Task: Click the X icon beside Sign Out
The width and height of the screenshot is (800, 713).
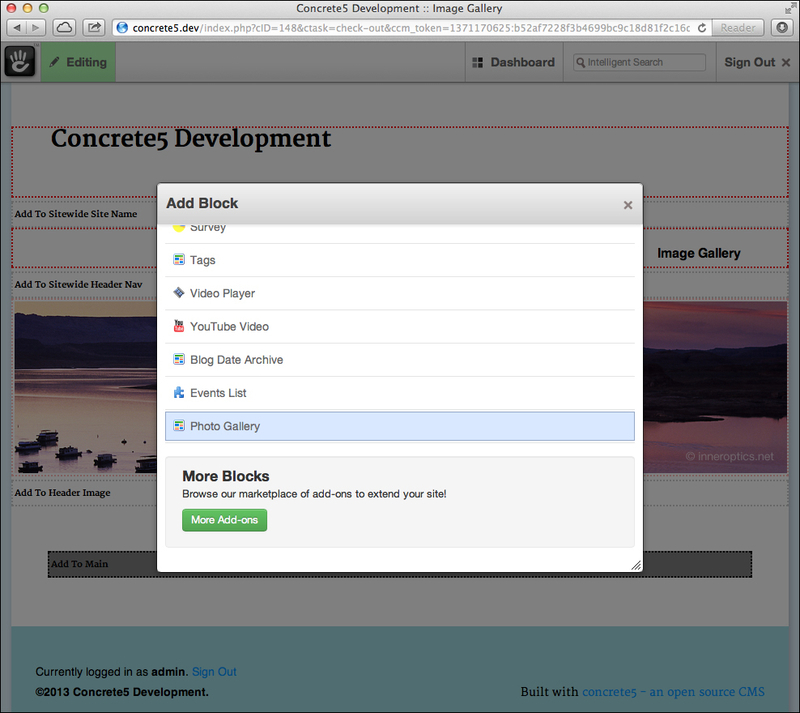Action: 786,62
